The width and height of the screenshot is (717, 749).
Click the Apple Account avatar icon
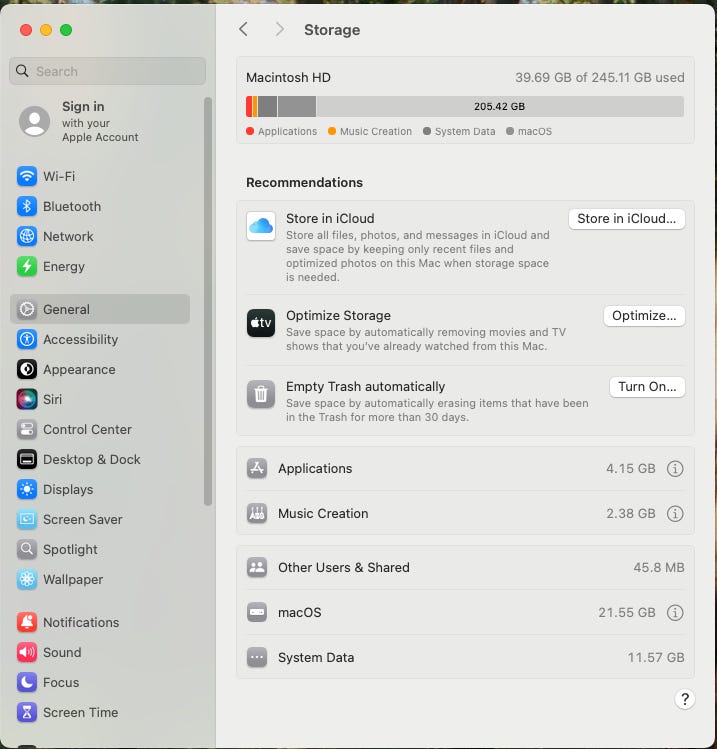pyautogui.click(x=34, y=121)
